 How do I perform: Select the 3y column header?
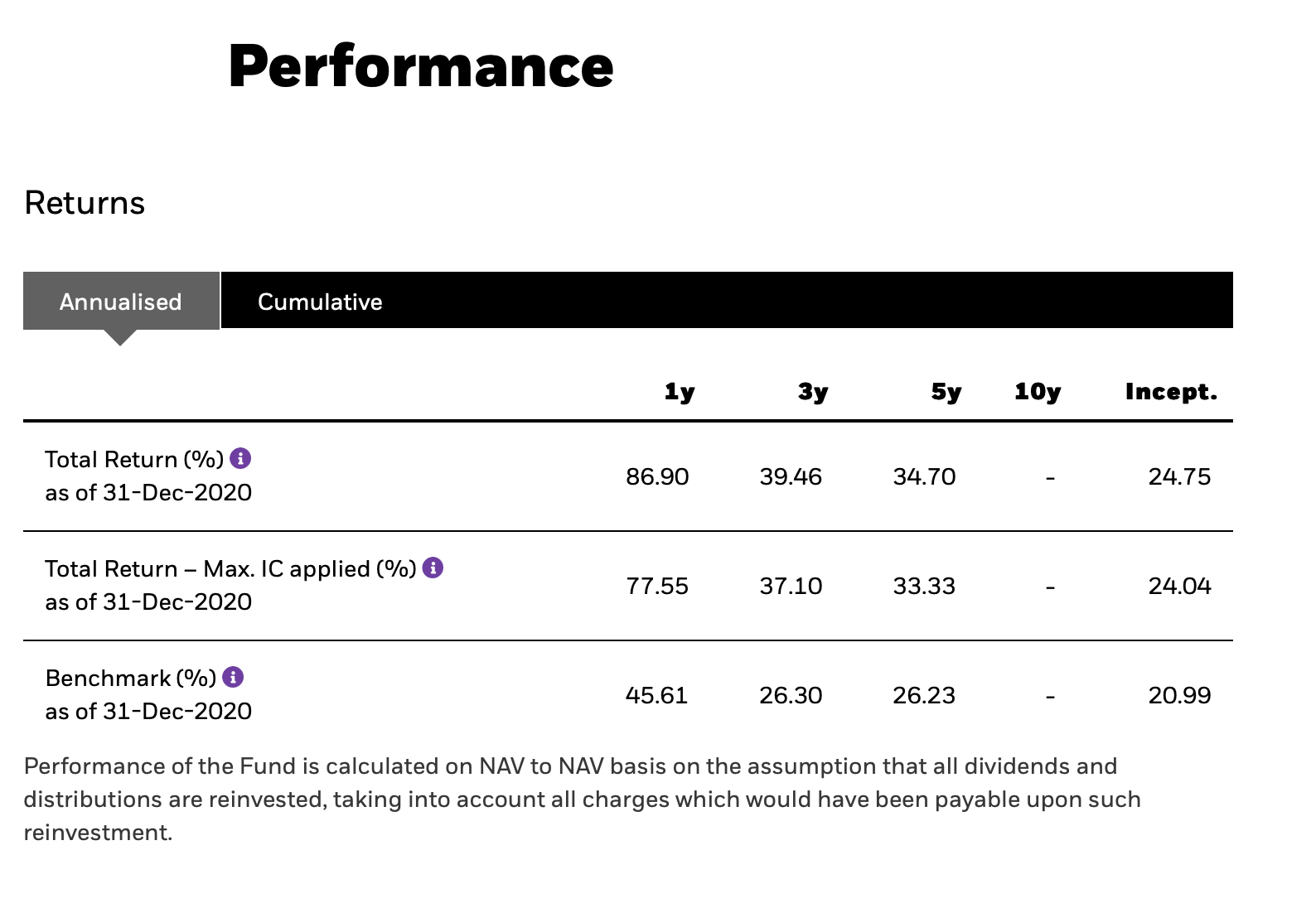[812, 392]
